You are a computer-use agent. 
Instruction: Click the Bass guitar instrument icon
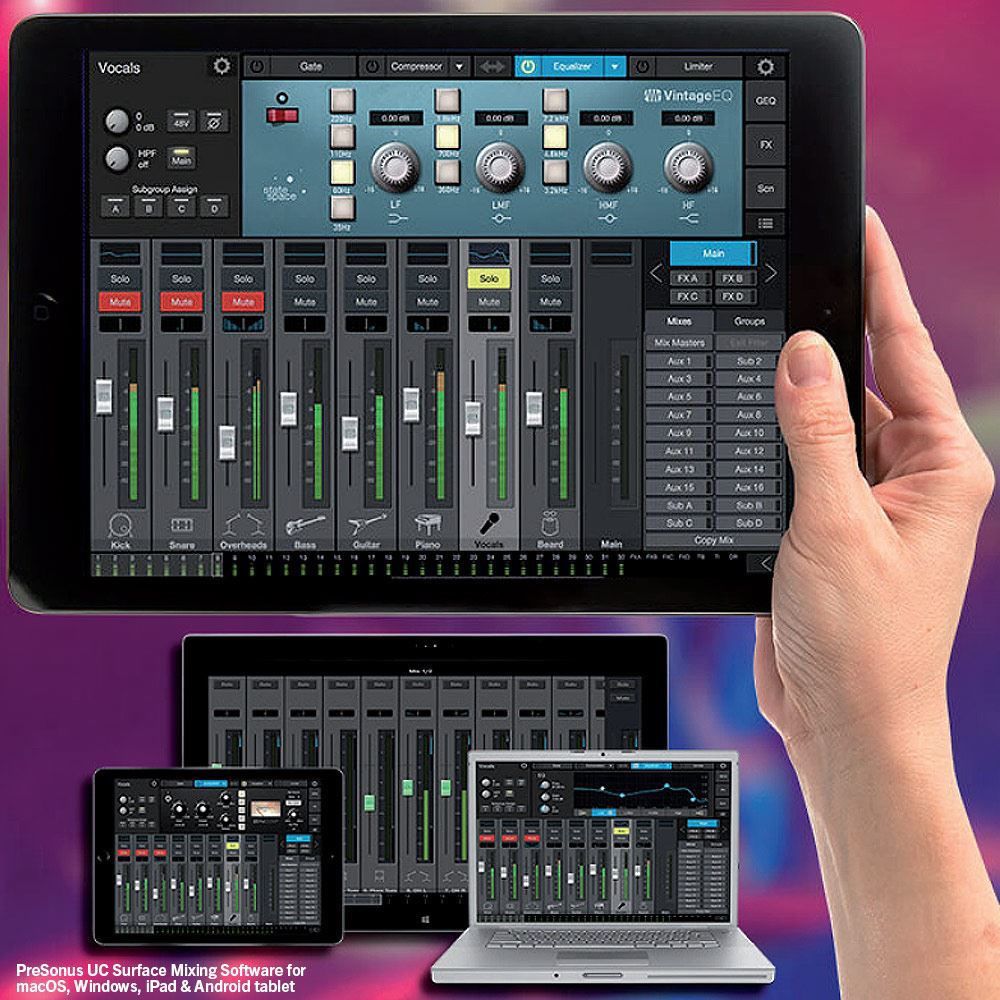pyautogui.click(x=304, y=523)
